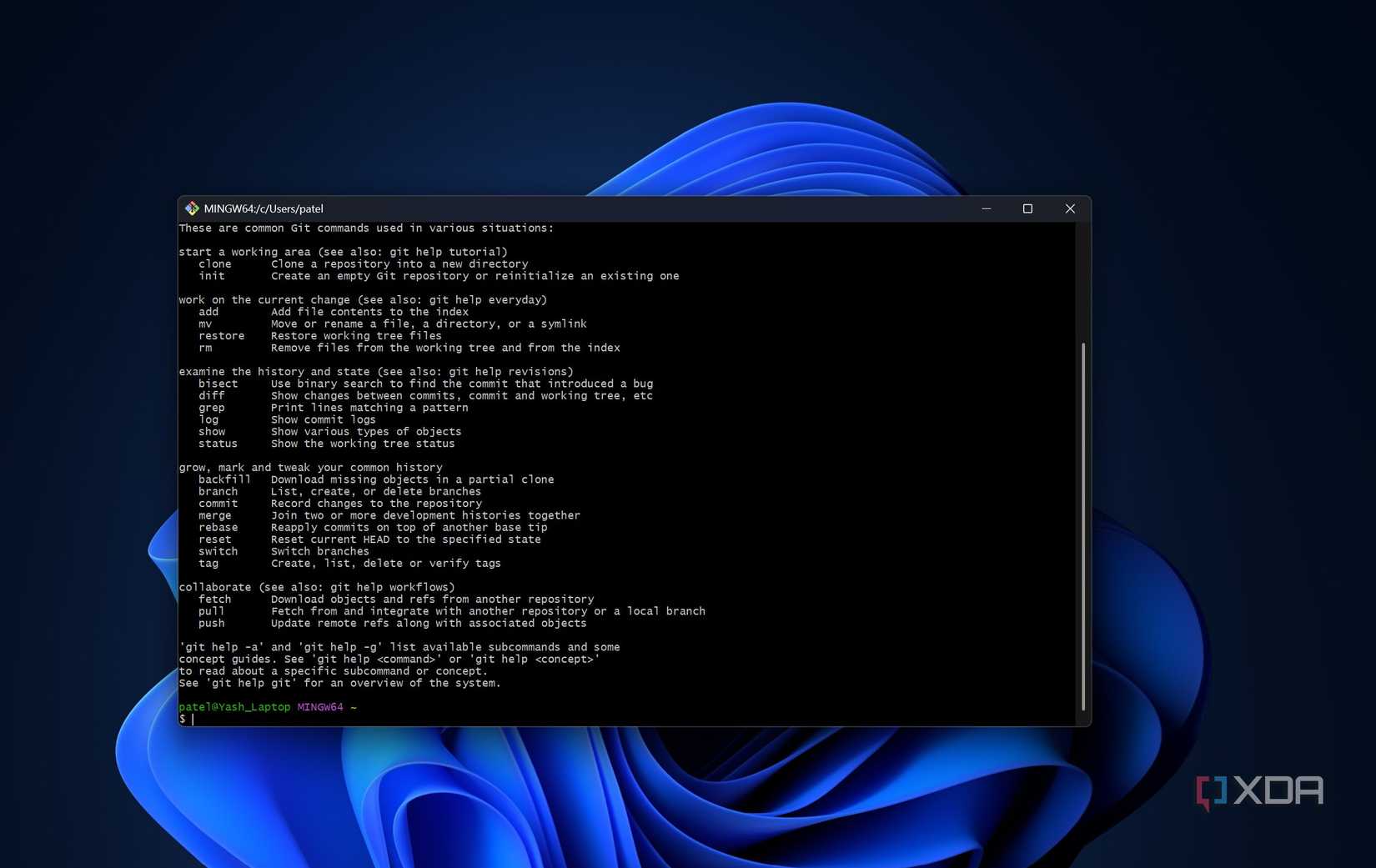Click the MINGW64:/c/Users/patel window title
1376x868 pixels.
point(264,208)
